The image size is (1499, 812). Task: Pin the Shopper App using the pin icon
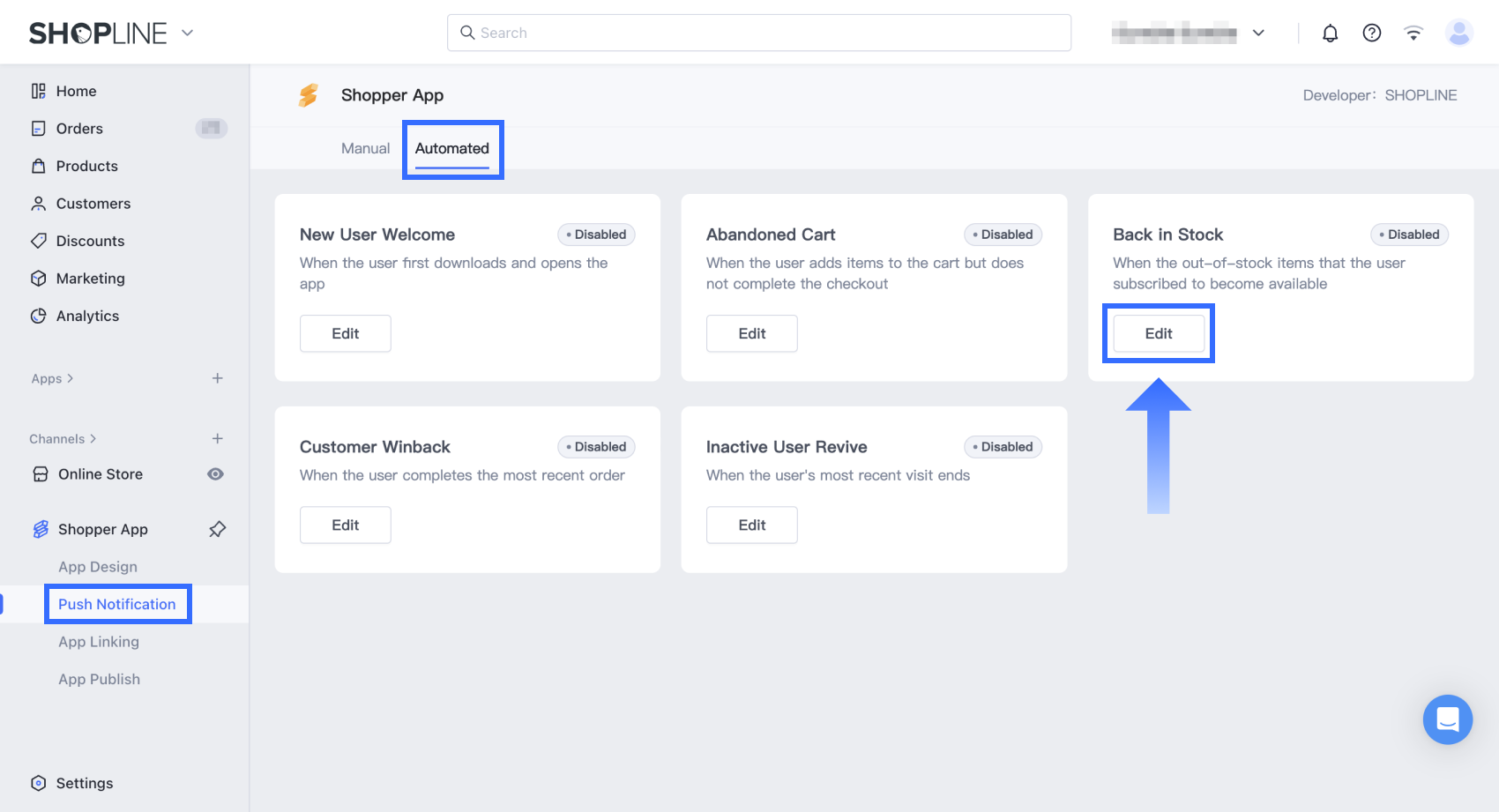217,529
